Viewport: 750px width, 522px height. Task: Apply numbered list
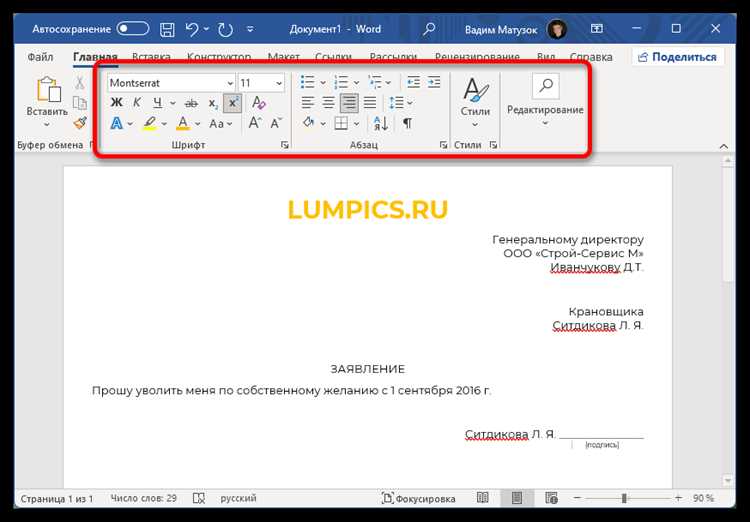(341, 82)
